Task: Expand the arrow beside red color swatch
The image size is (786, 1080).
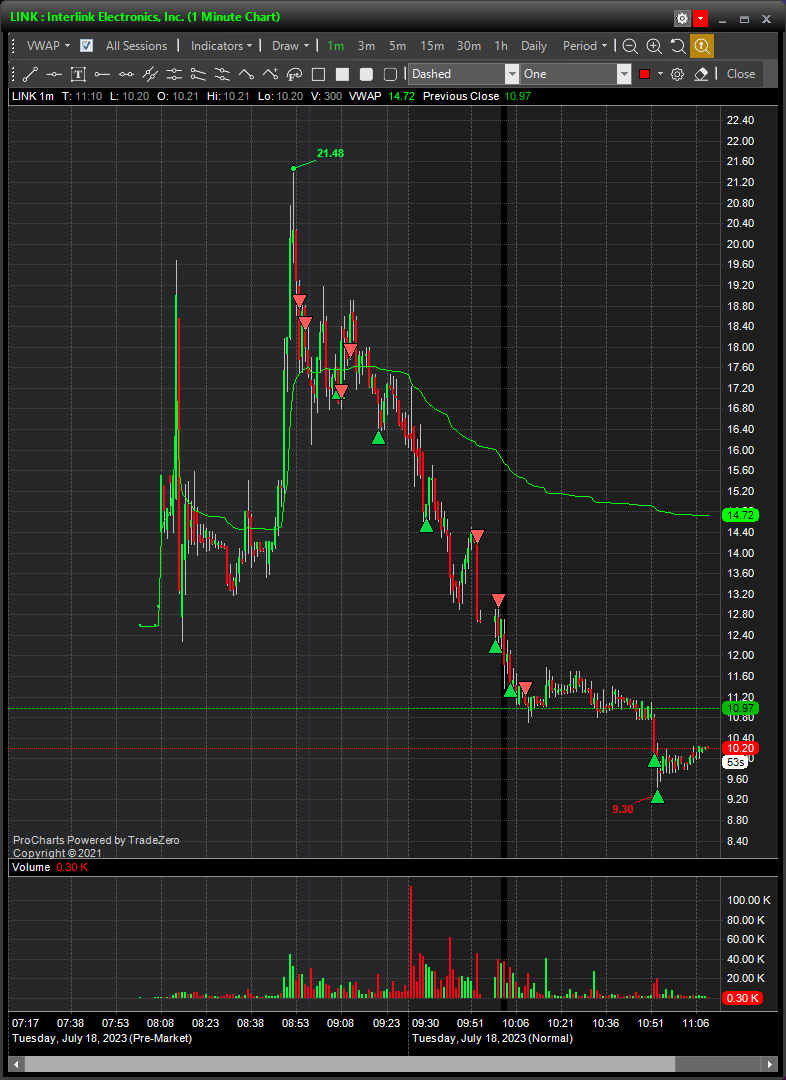Action: pyautogui.click(x=661, y=74)
